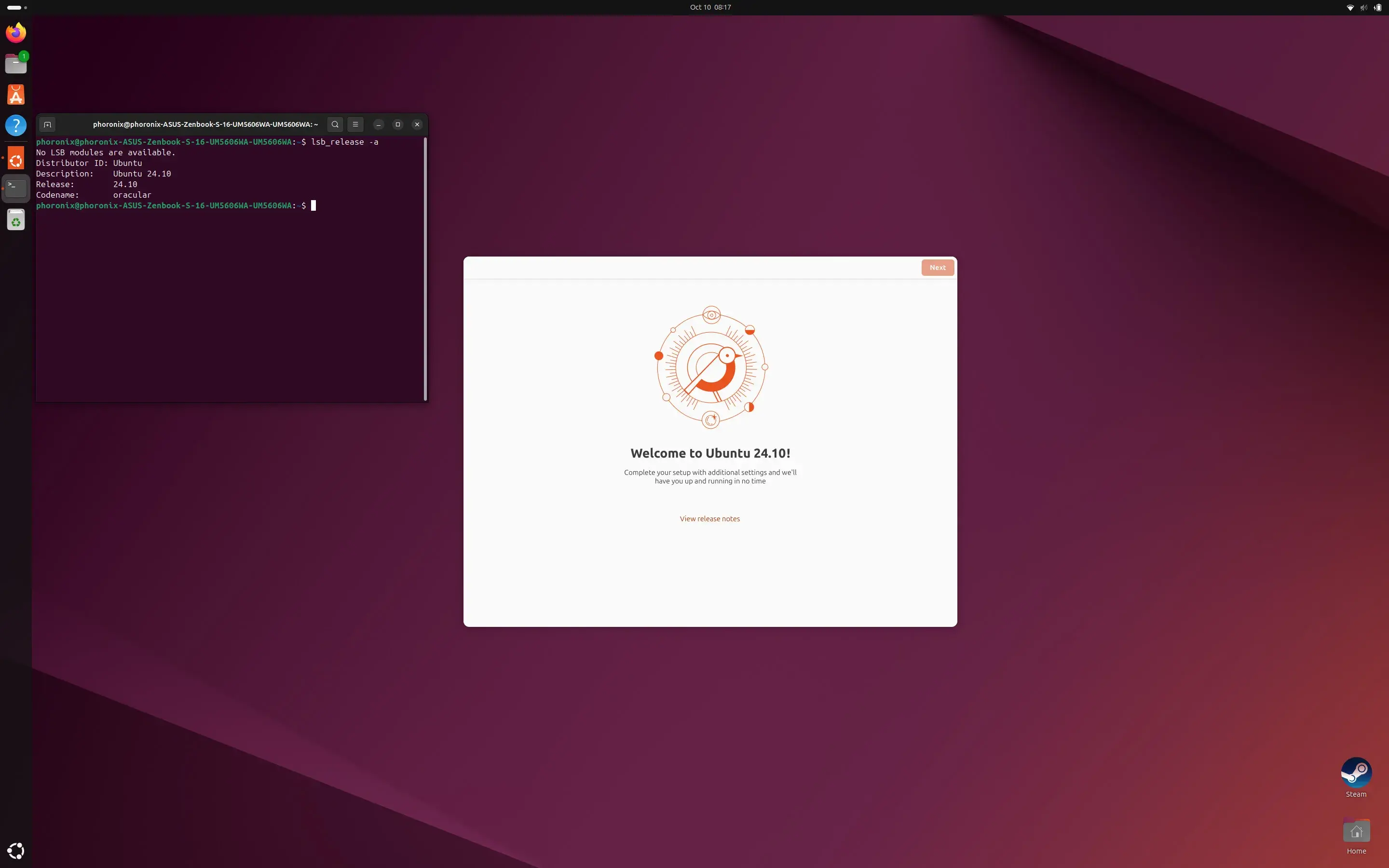1389x868 pixels.
Task: Click the volume icon in system tray
Action: [1363, 8]
